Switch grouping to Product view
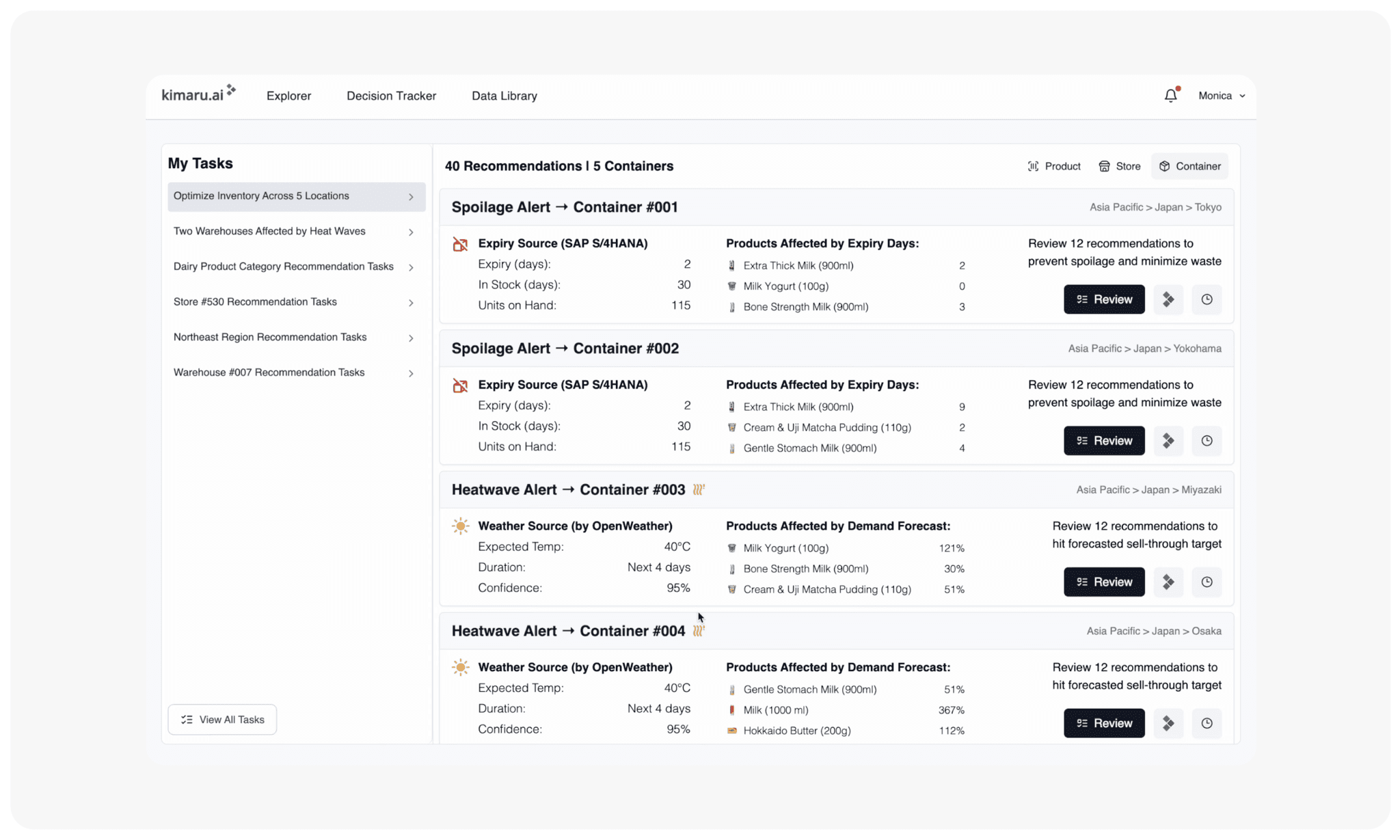 (x=1053, y=166)
